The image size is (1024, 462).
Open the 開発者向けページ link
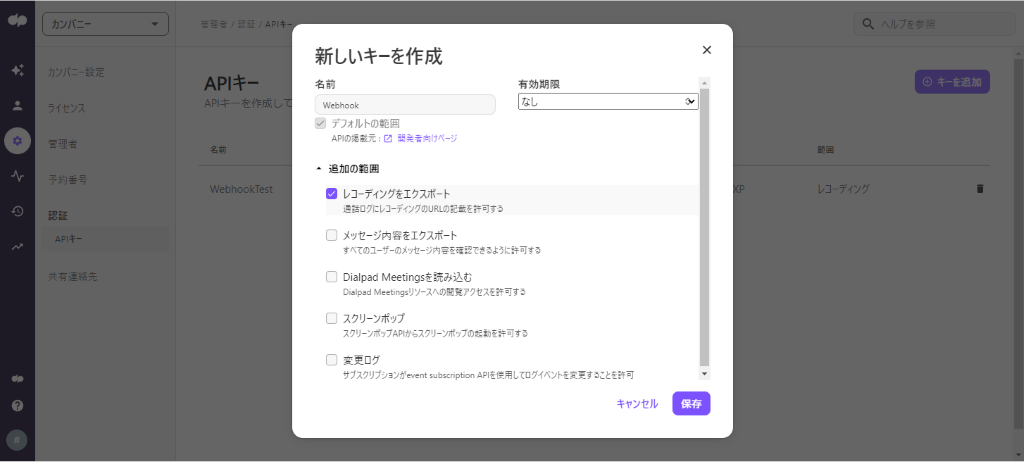point(427,138)
